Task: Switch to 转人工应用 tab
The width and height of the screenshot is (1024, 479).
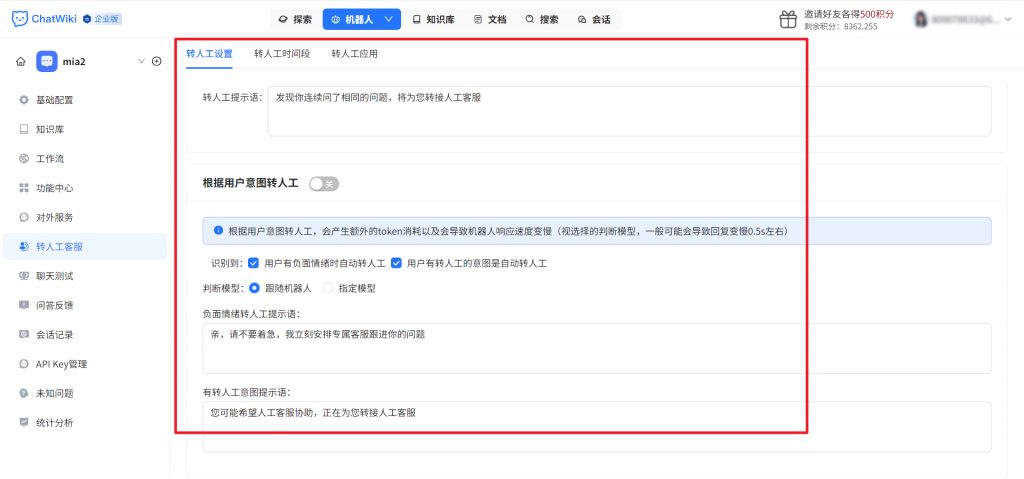Action: 355,54
